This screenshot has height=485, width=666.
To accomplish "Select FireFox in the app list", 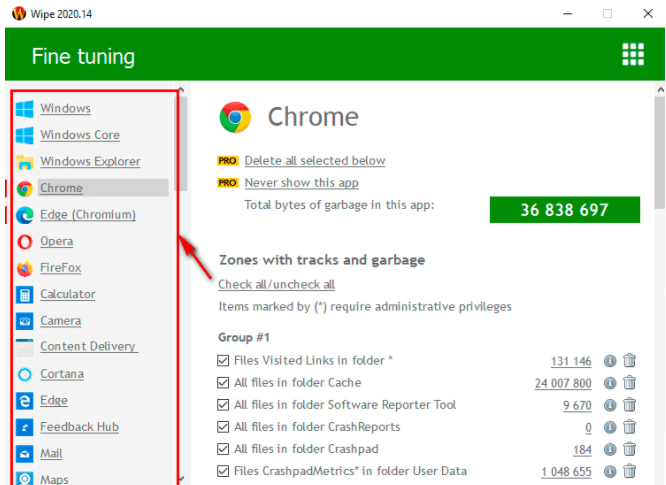I will click(x=60, y=268).
